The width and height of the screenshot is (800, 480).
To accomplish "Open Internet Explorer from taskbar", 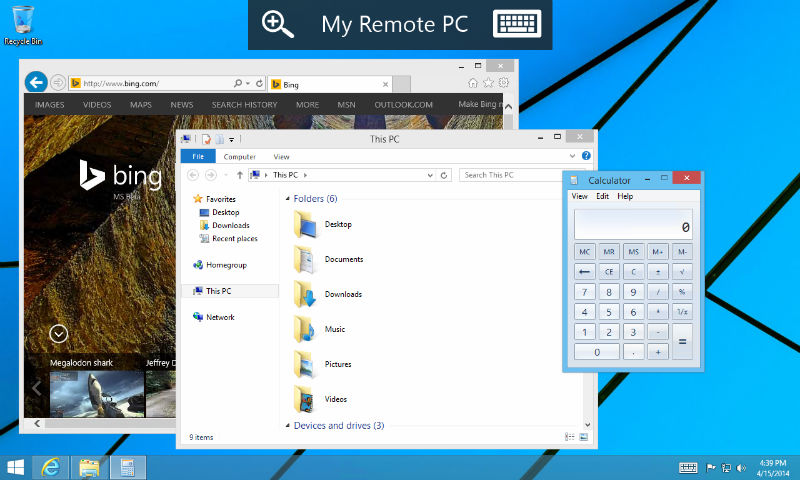I will click(51, 467).
